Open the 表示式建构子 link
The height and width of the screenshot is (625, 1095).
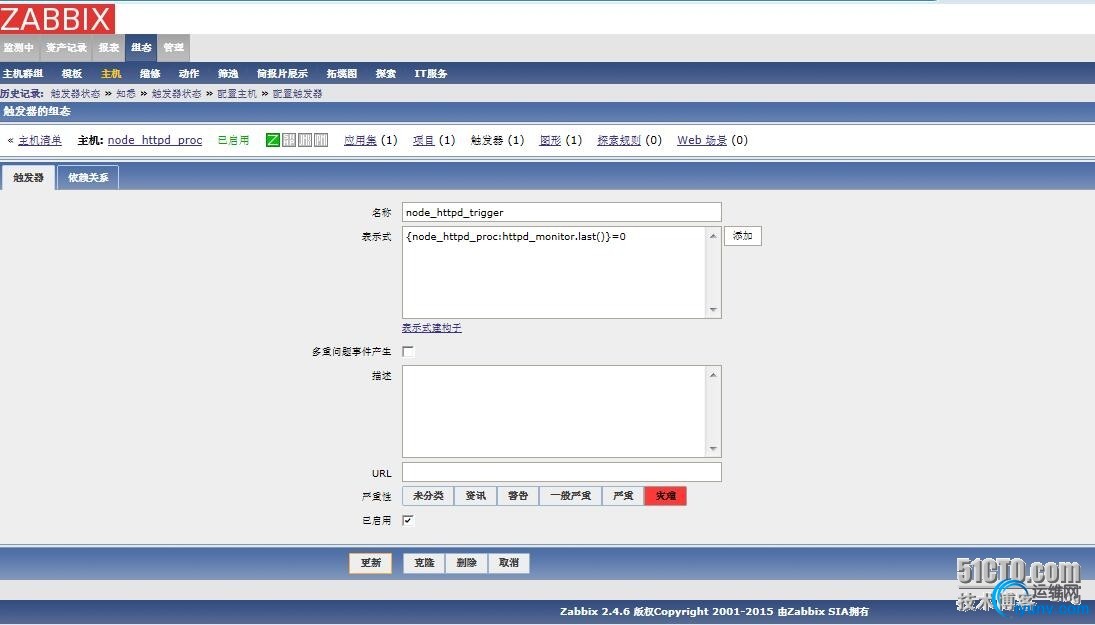tap(432, 328)
